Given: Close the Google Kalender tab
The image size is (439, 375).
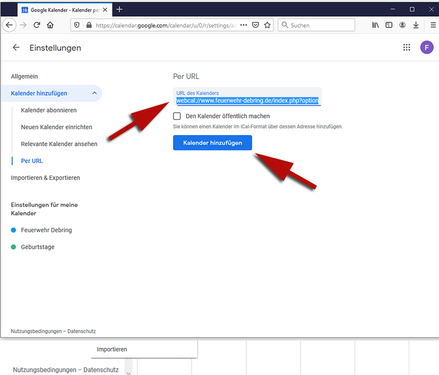Looking at the screenshot, I should point(105,10).
